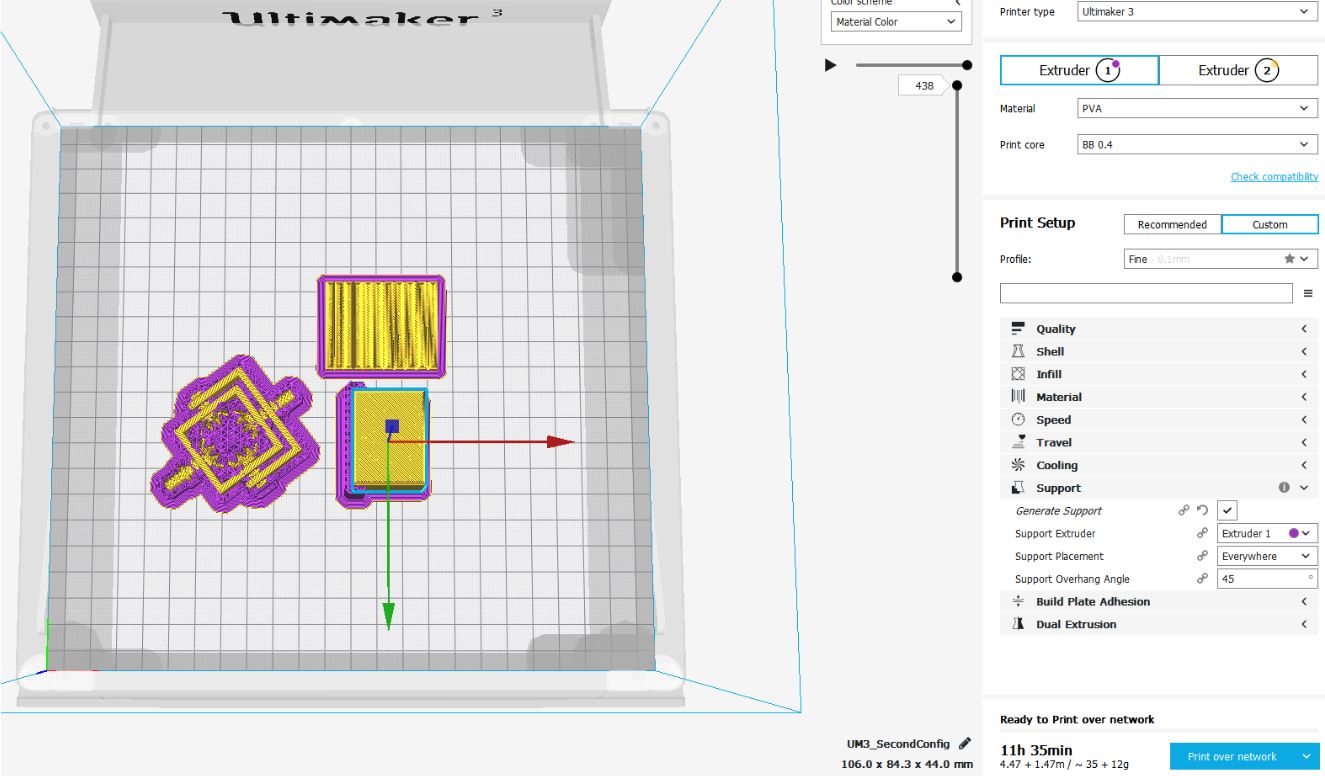Click the link icon for Support Placement

point(1201,556)
